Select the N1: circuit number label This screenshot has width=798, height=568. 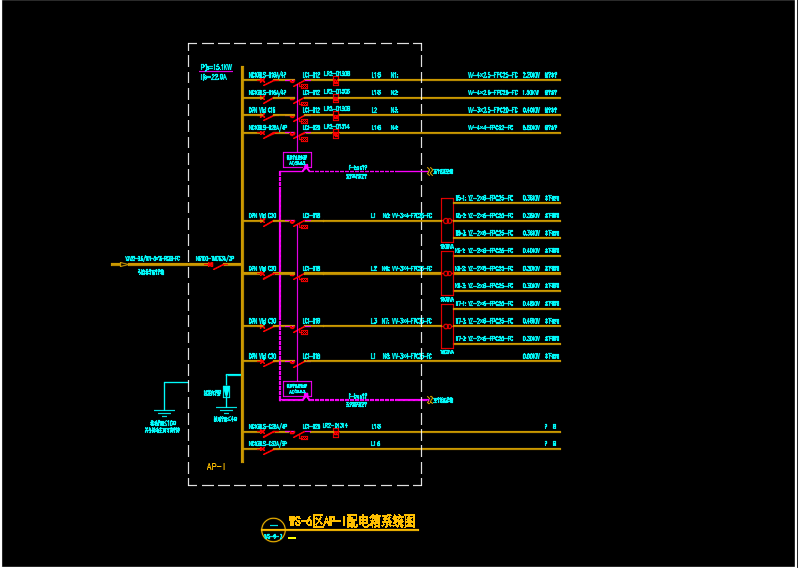[x=394, y=75]
